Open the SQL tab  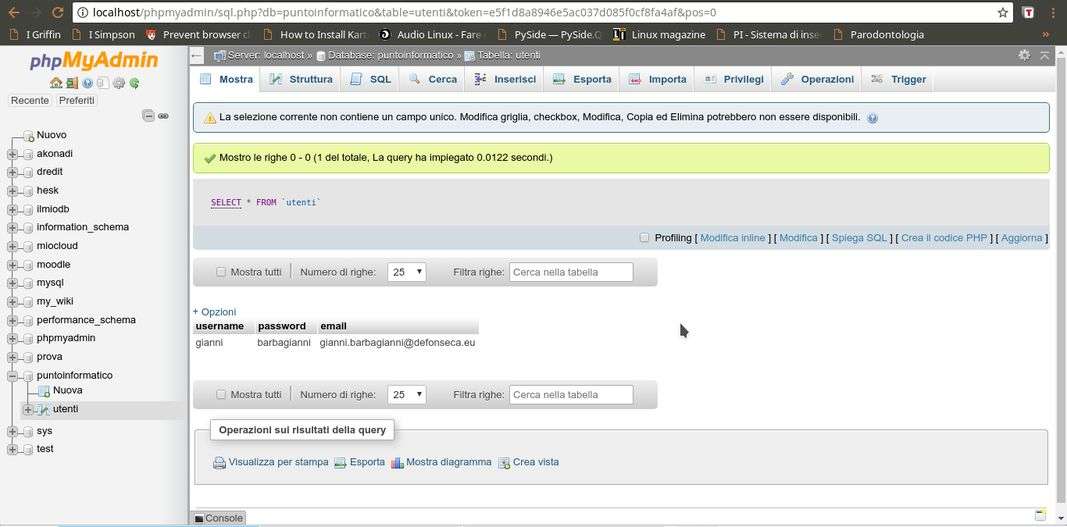(x=370, y=80)
